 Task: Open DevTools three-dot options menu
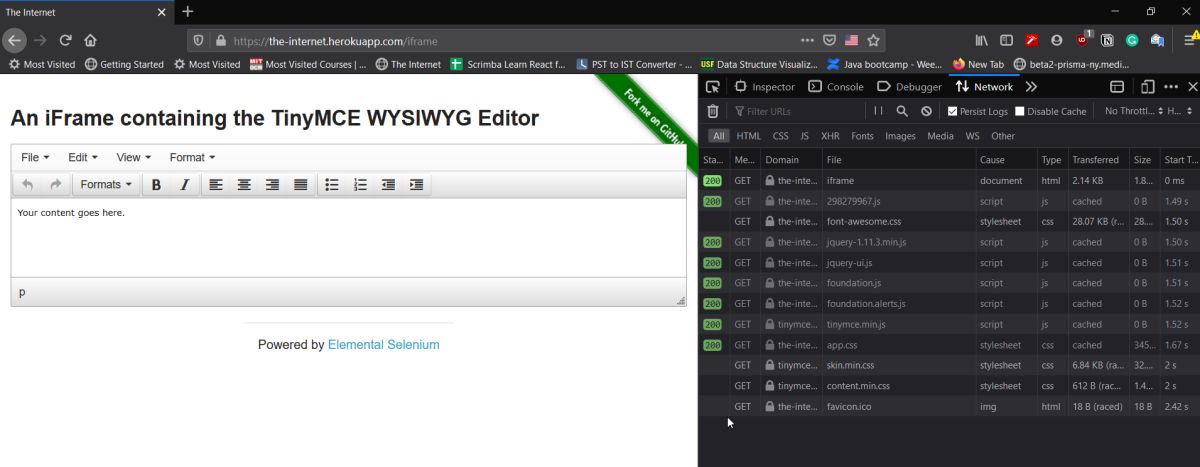(1170, 87)
